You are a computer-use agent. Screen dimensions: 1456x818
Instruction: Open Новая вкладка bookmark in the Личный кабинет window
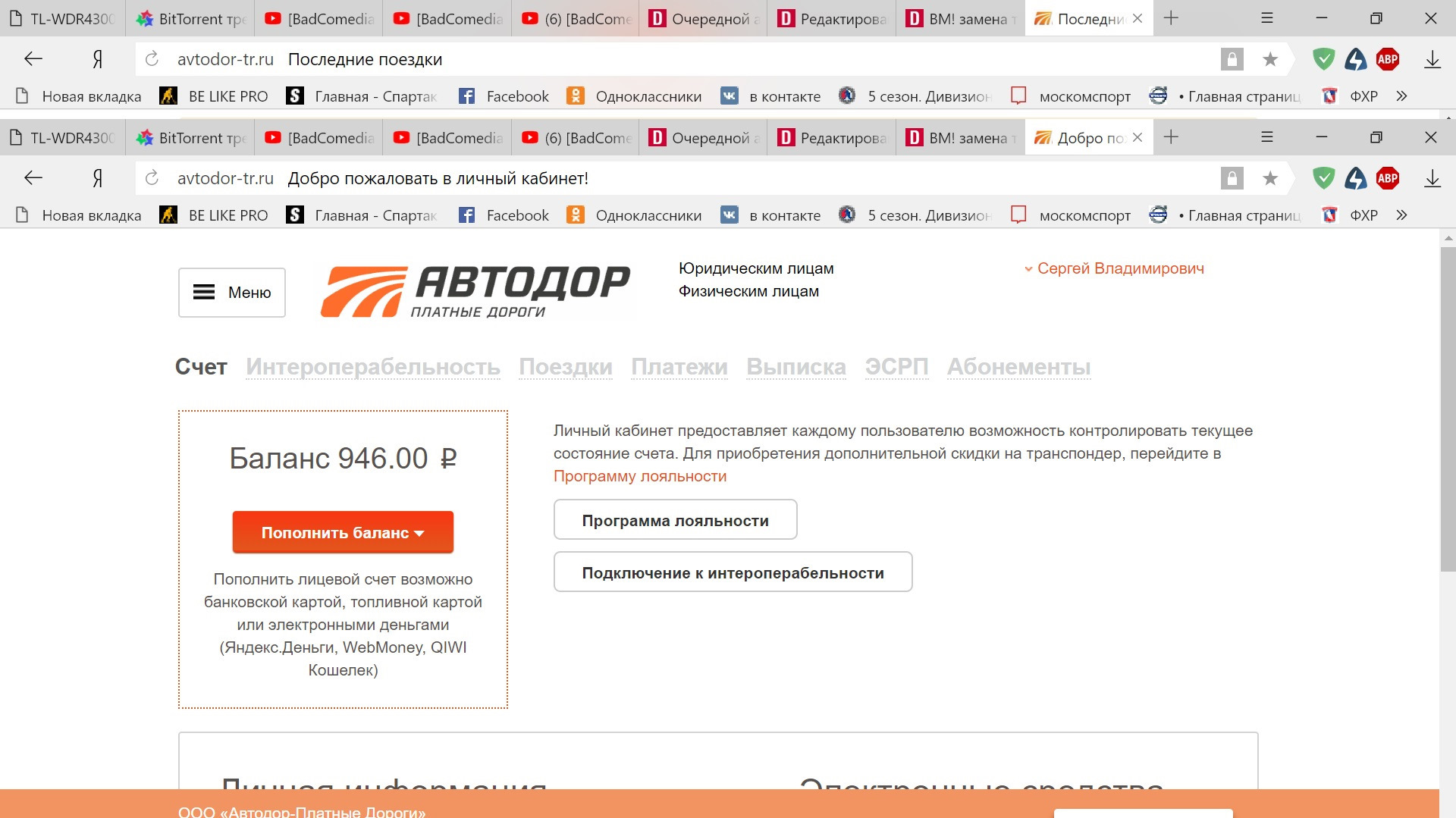click(x=78, y=215)
